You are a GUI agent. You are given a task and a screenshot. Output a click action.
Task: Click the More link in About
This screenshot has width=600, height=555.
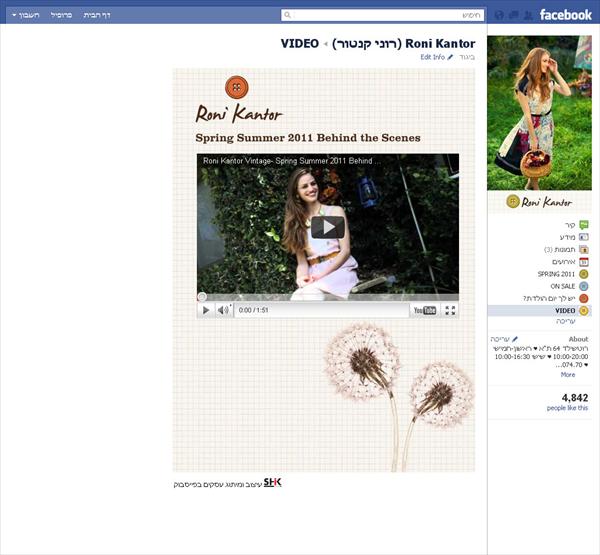pyautogui.click(x=568, y=375)
